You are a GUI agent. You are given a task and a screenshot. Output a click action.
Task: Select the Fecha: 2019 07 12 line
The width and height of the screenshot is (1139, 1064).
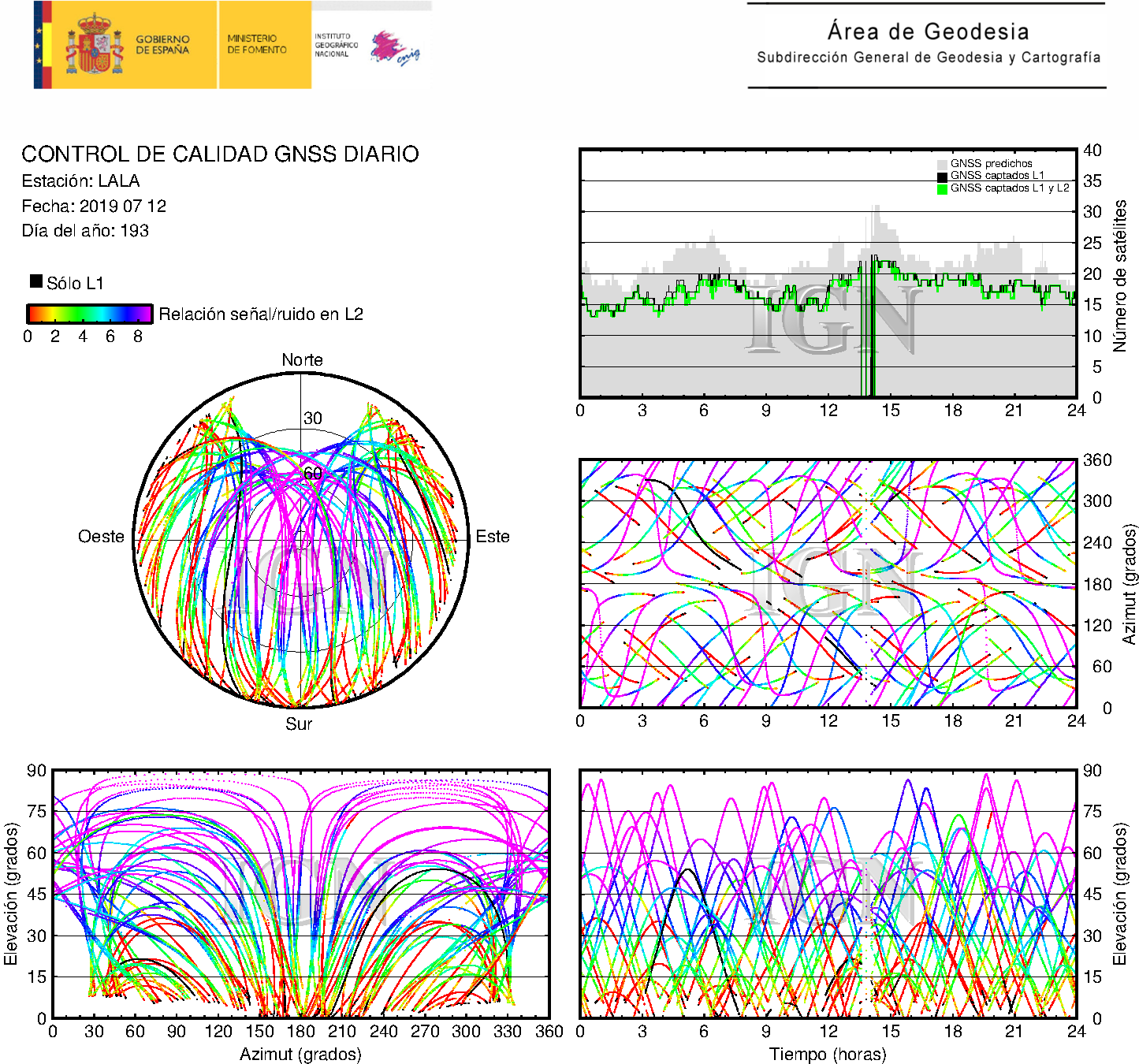94,206
